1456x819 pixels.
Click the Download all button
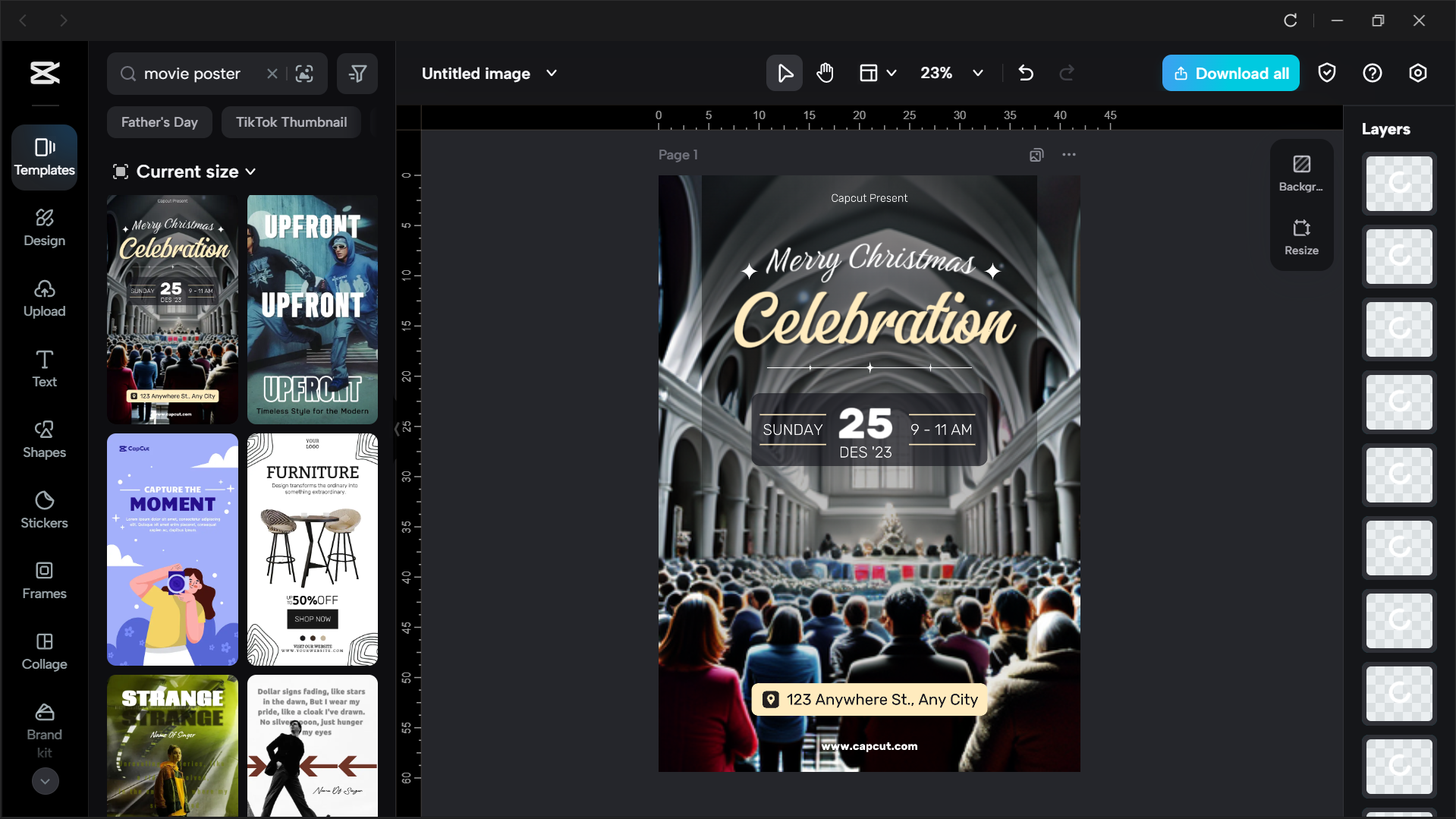click(1230, 73)
